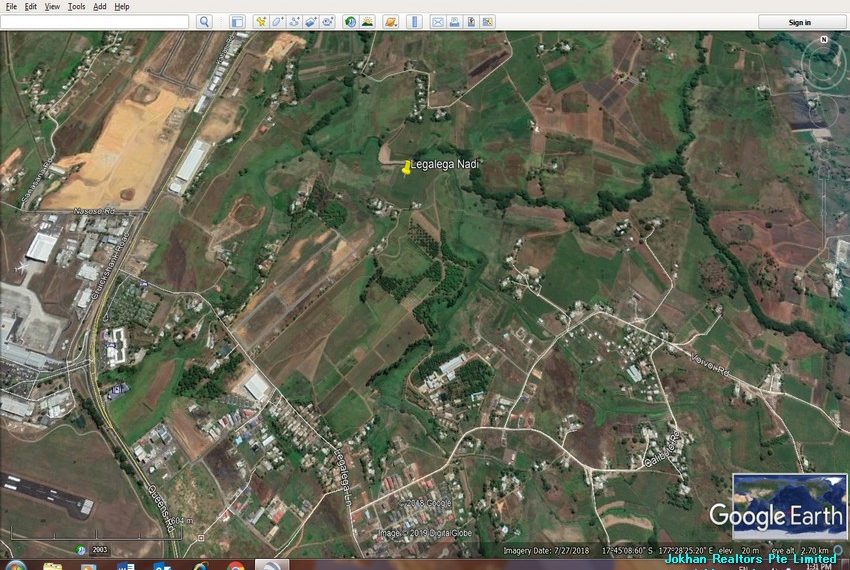Toggle historical imagery clock button
This screenshot has width=850, height=570.
coord(350,22)
